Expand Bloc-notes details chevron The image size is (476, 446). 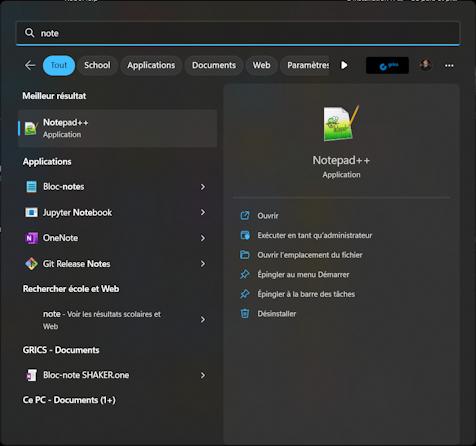[x=203, y=187]
